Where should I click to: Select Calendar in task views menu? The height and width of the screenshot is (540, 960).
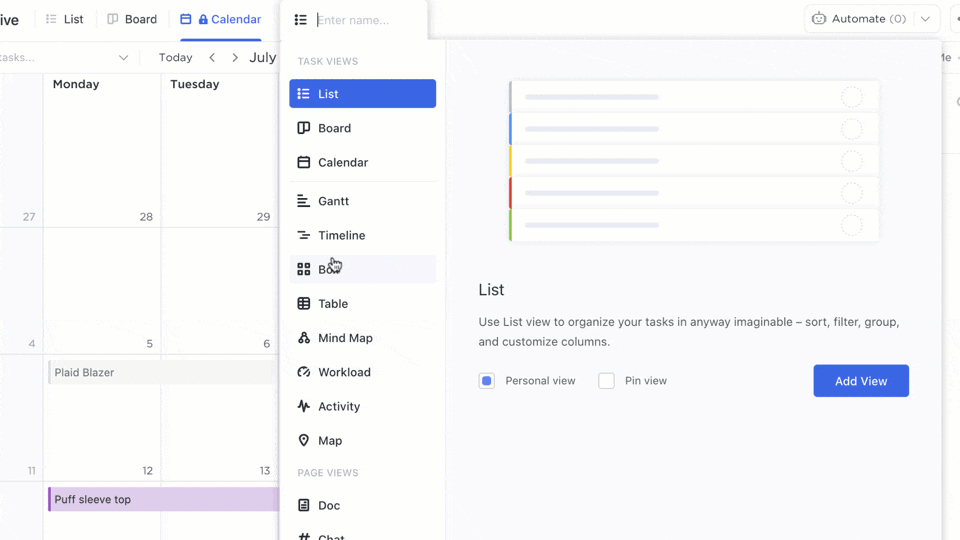coord(343,162)
